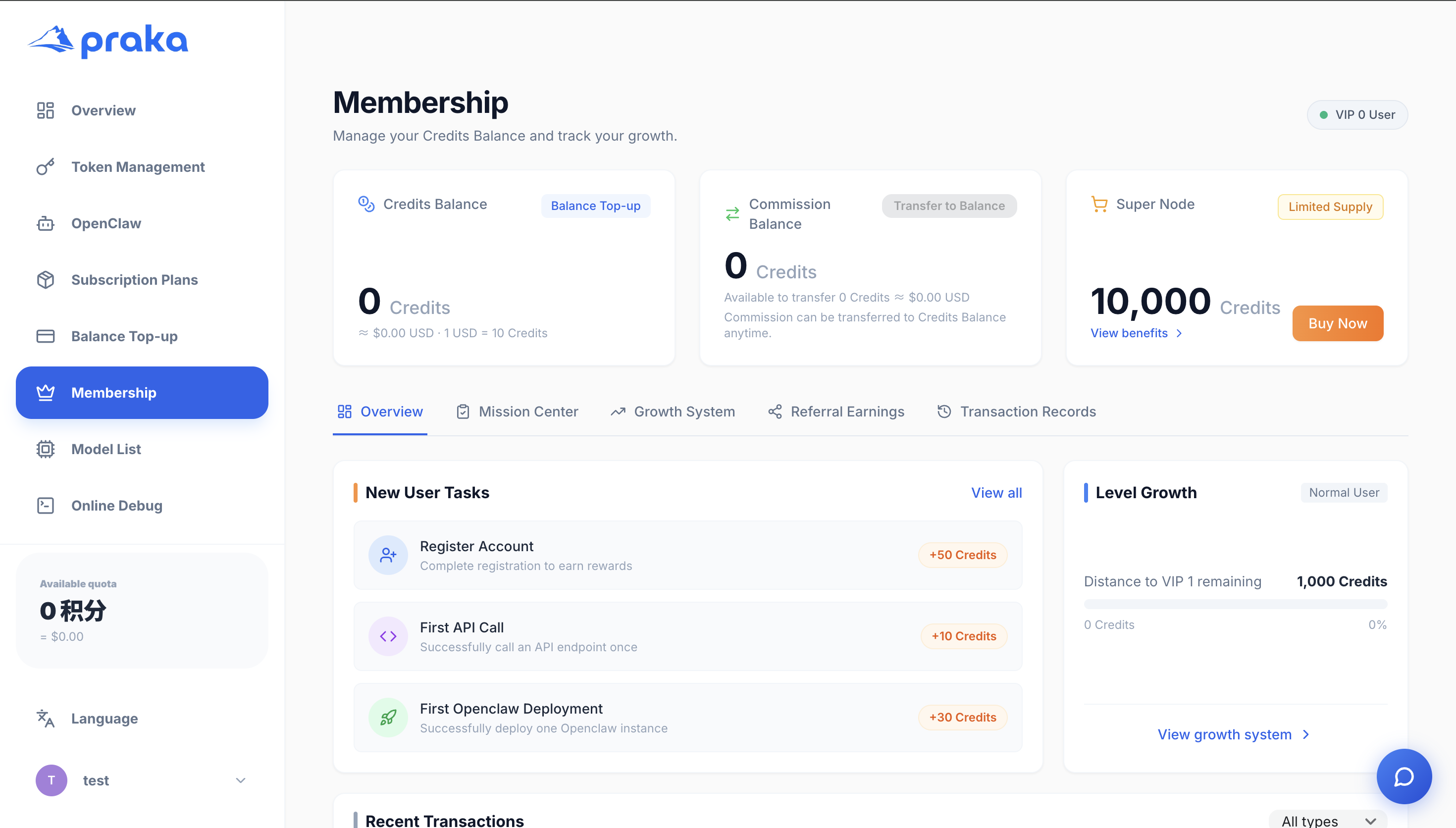
Task: Click the Transfer to Balance button
Action: [x=948, y=206]
